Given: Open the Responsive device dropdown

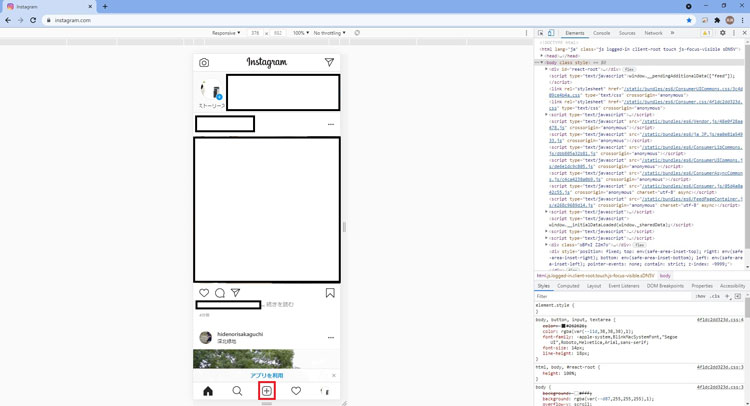Looking at the screenshot, I should click(226, 33).
